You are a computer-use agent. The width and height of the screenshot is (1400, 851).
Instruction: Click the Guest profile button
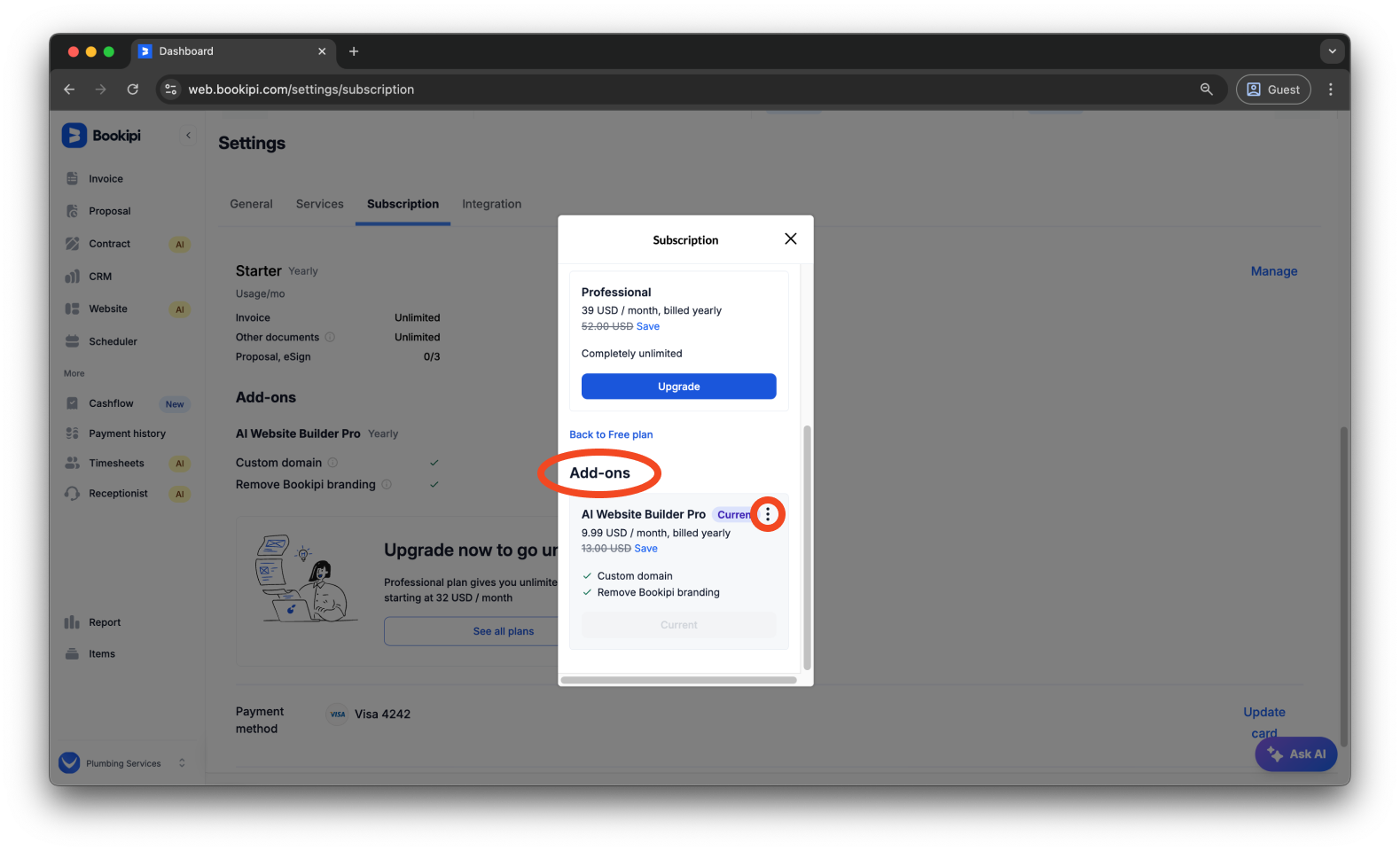[x=1273, y=90]
